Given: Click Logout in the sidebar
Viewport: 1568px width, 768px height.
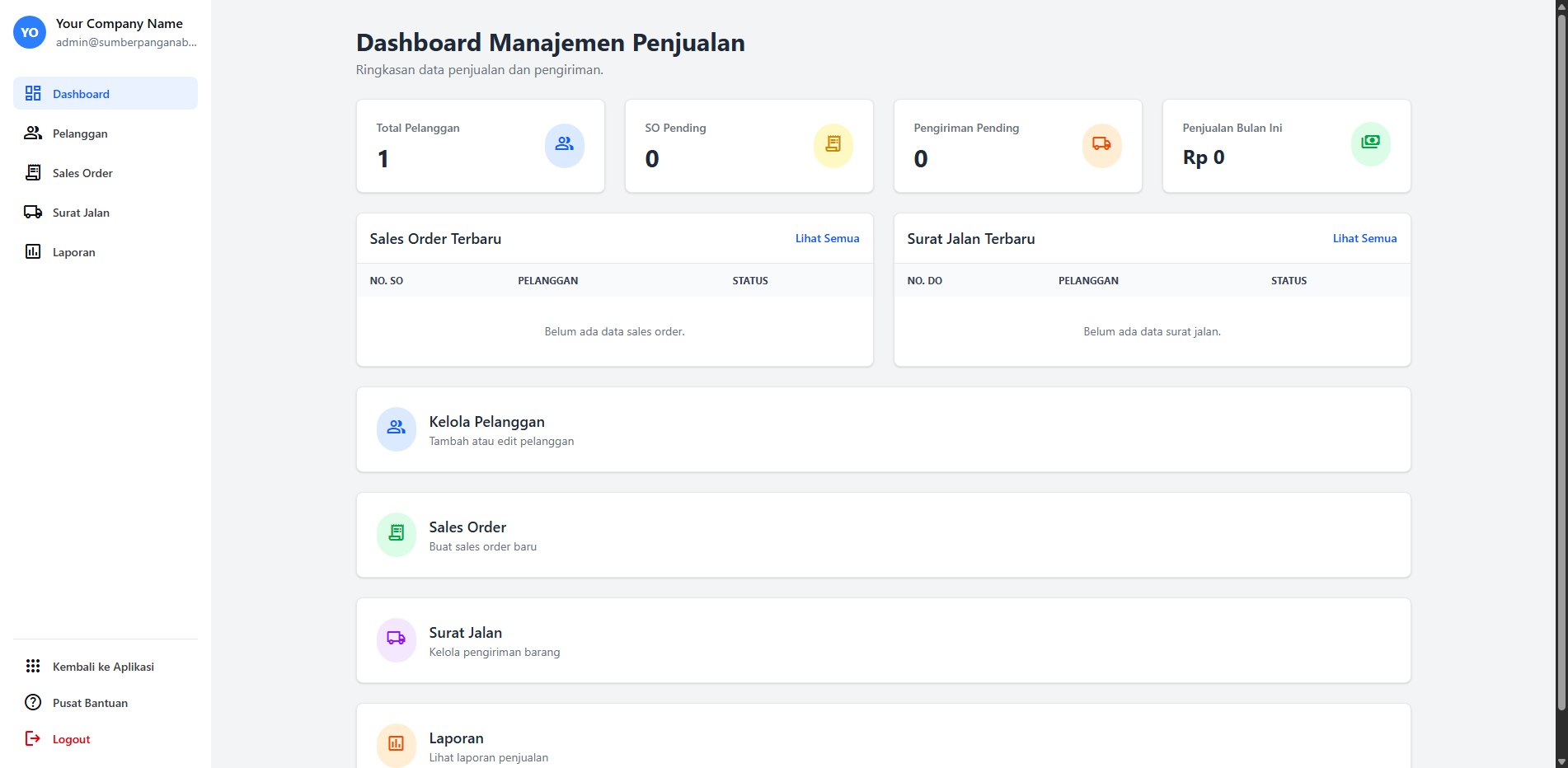Looking at the screenshot, I should (71, 738).
